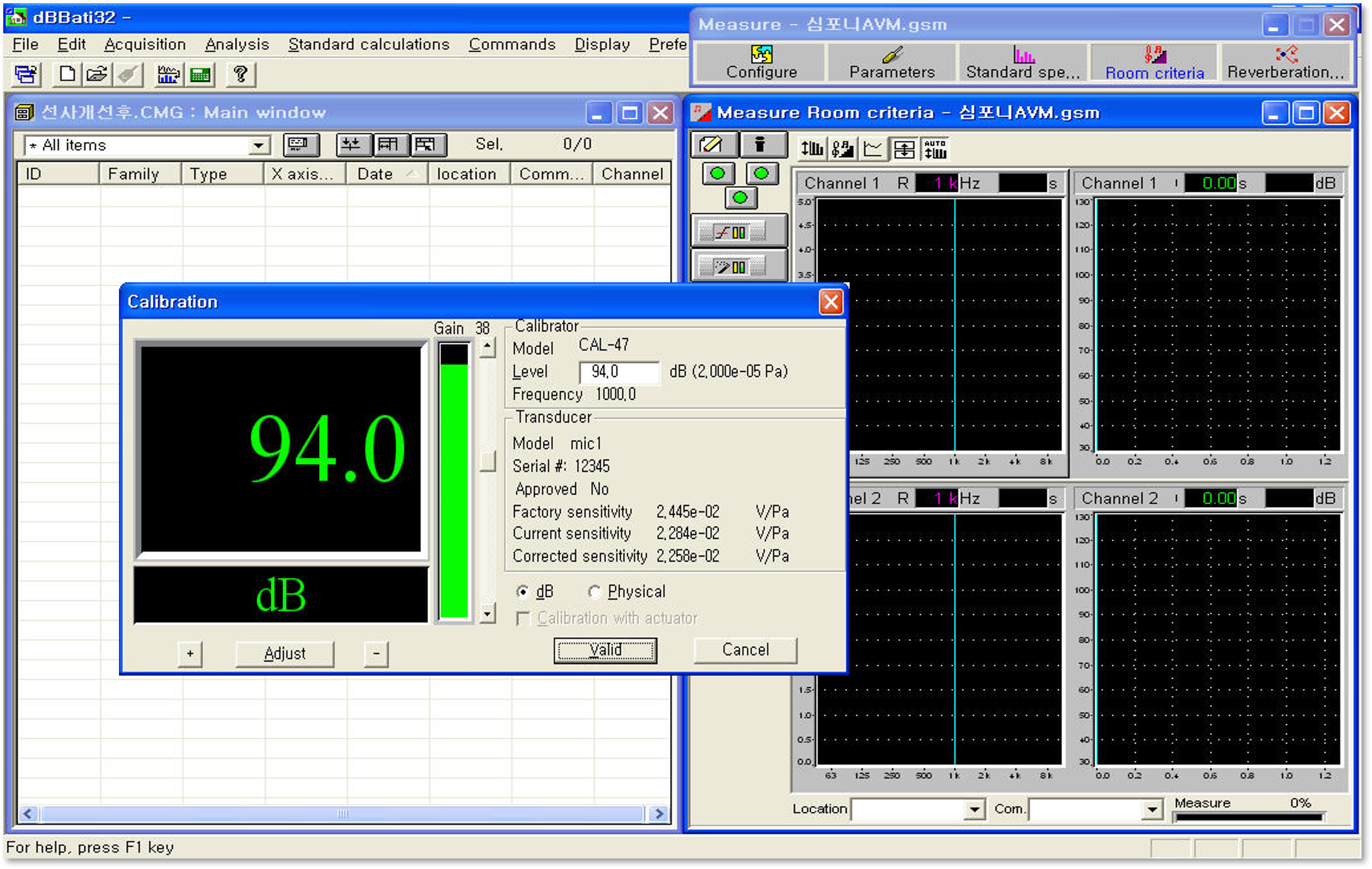The width and height of the screenshot is (1372, 869).
Task: Open the Com. combo box dropdown
Action: click(1151, 809)
